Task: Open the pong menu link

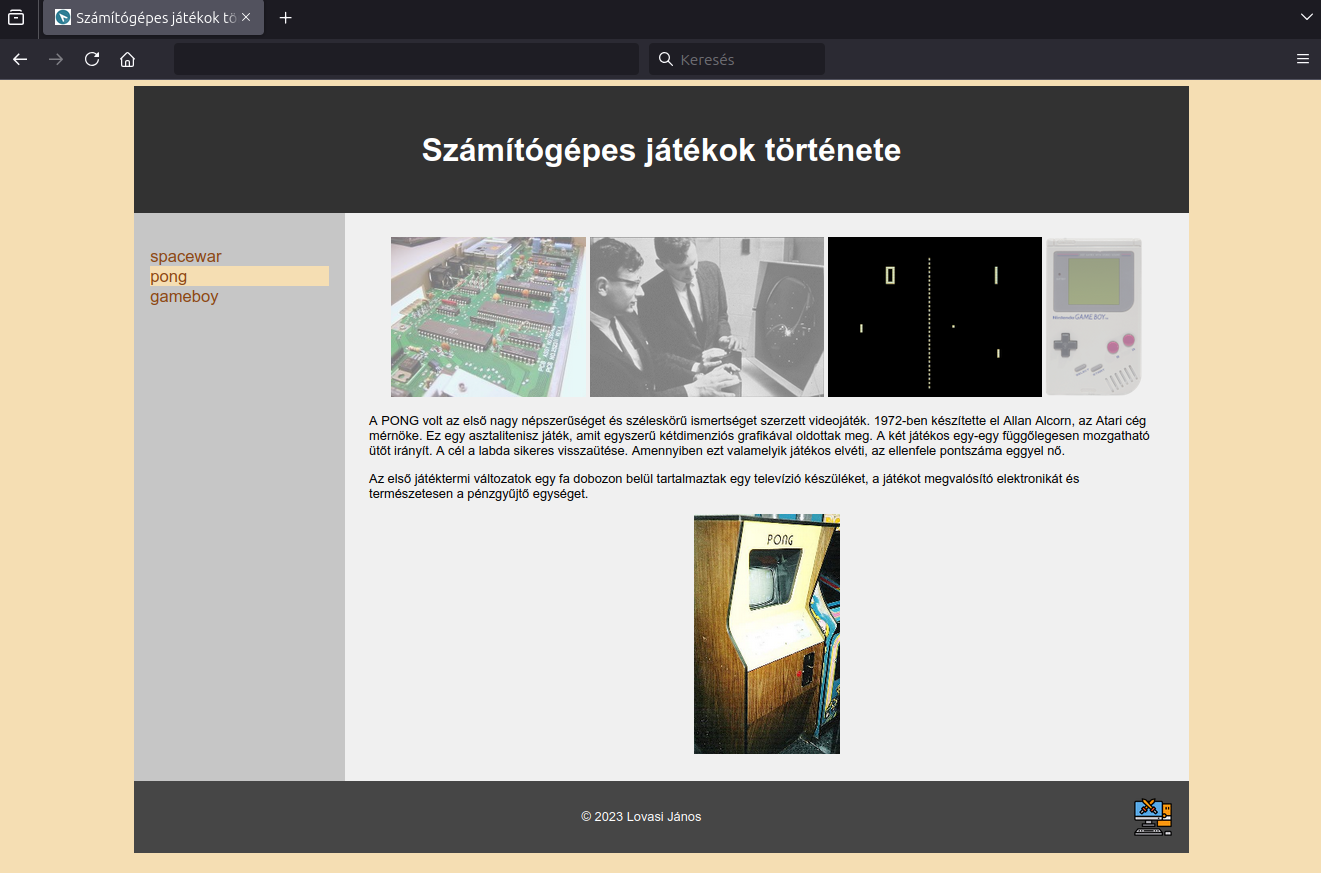Action: click(239, 277)
